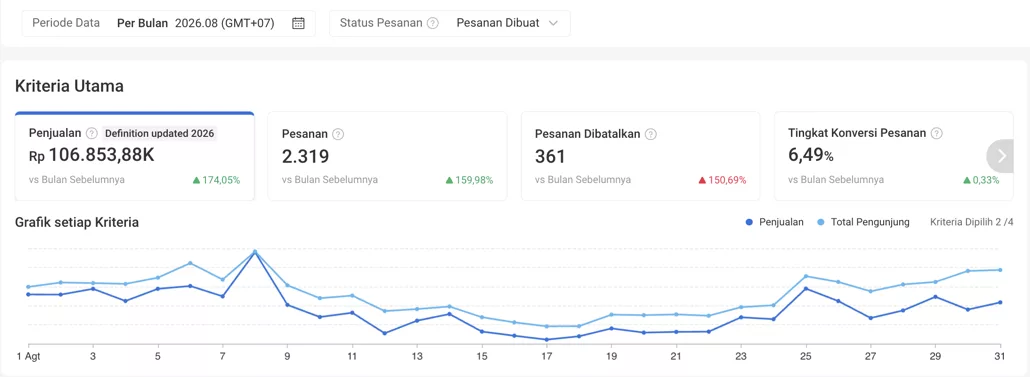Select the Pesanan metric card

coord(388,156)
